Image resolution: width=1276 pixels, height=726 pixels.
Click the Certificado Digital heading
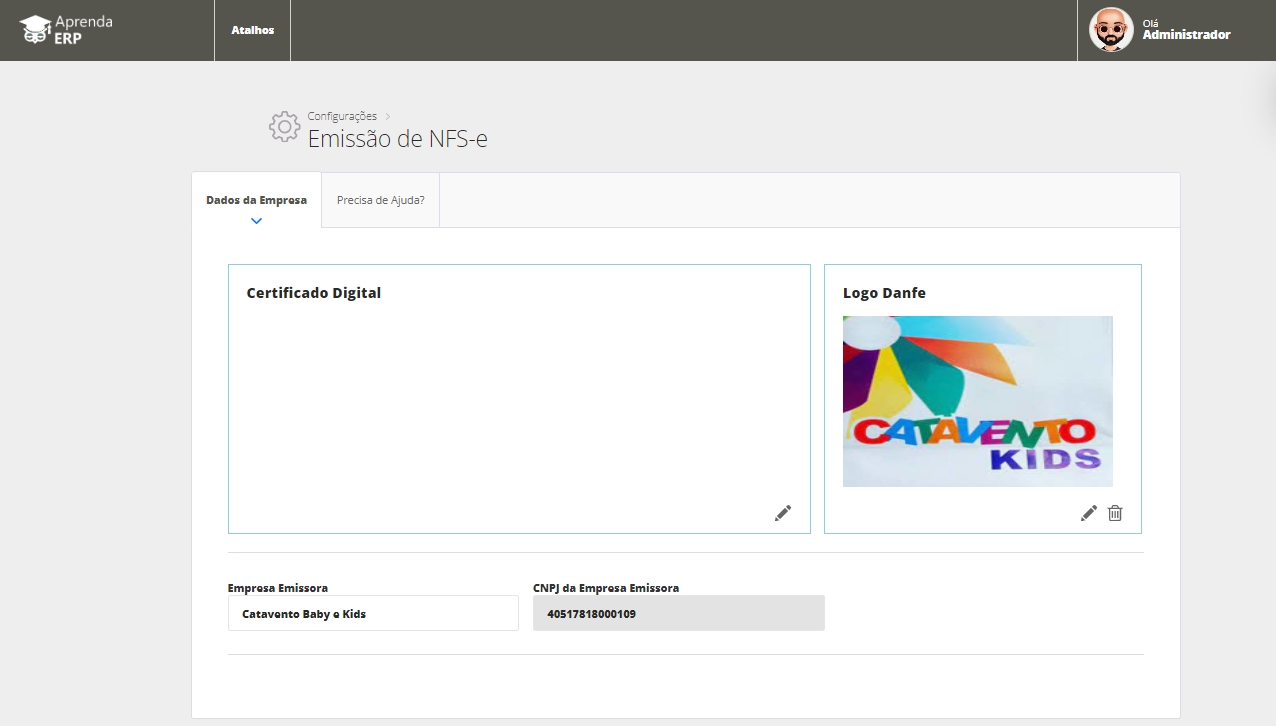(x=313, y=293)
